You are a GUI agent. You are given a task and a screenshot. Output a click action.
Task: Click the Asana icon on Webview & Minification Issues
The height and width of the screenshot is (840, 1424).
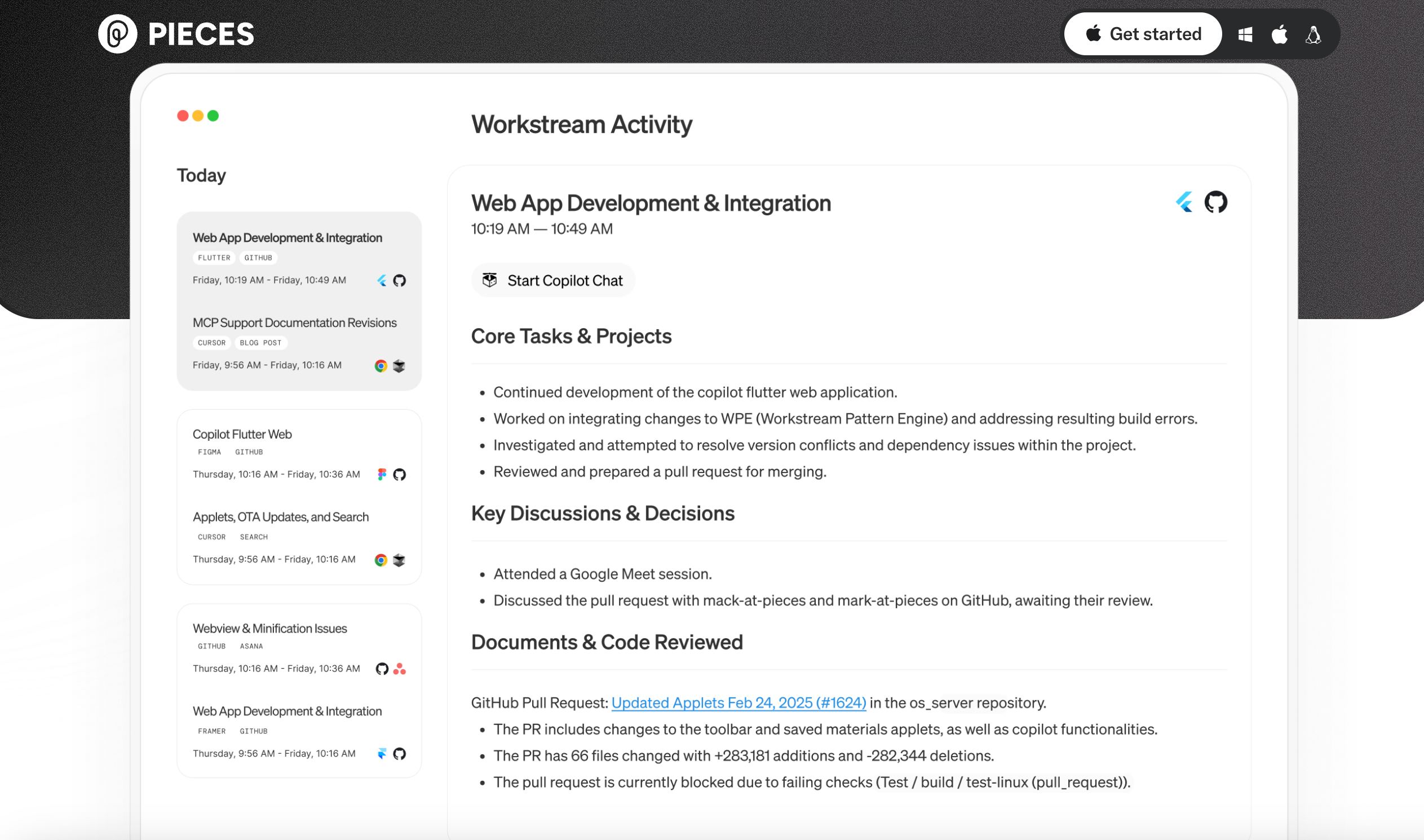click(x=400, y=669)
